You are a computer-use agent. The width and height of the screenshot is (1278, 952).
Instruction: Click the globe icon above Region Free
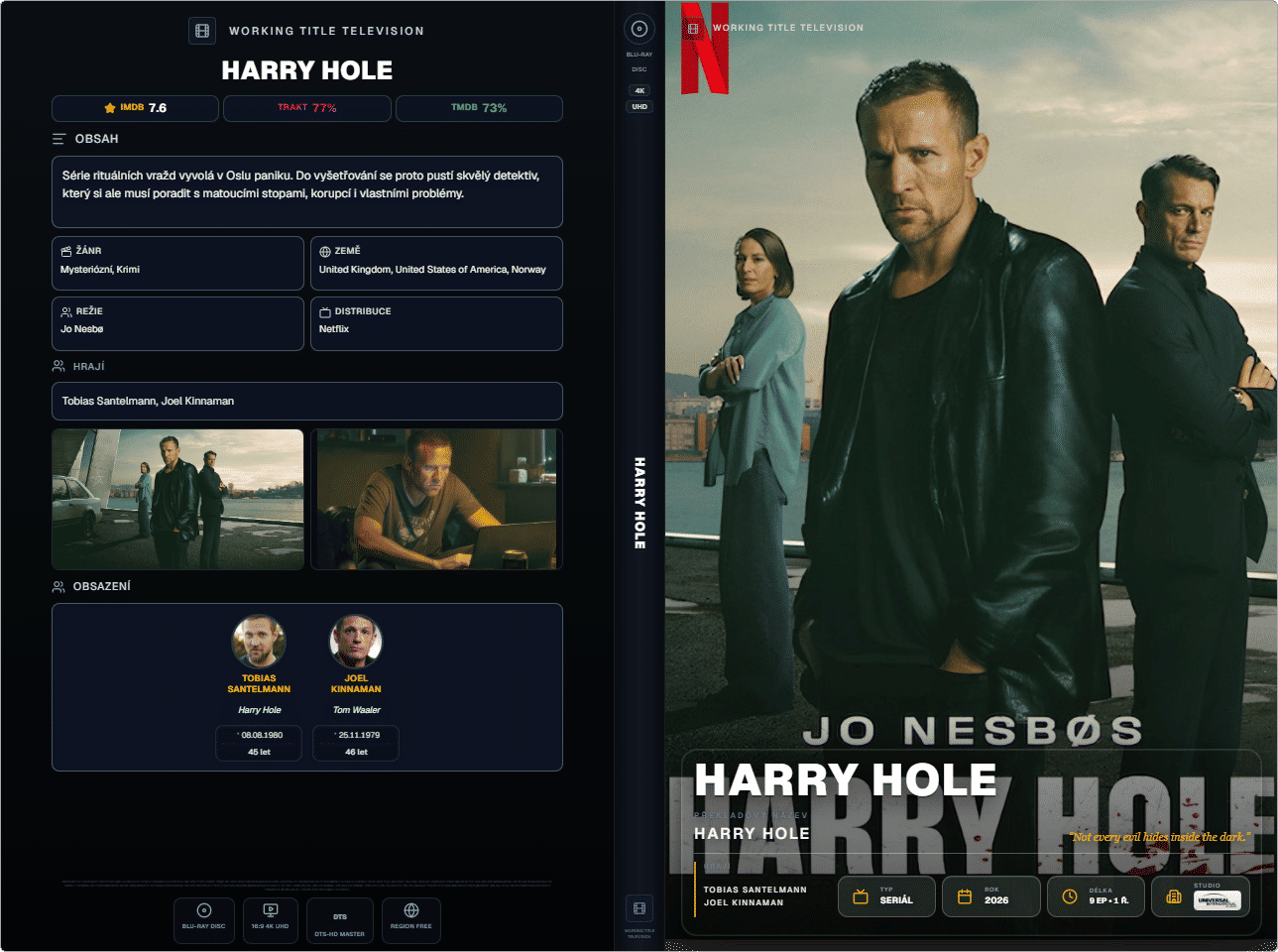coord(411,910)
